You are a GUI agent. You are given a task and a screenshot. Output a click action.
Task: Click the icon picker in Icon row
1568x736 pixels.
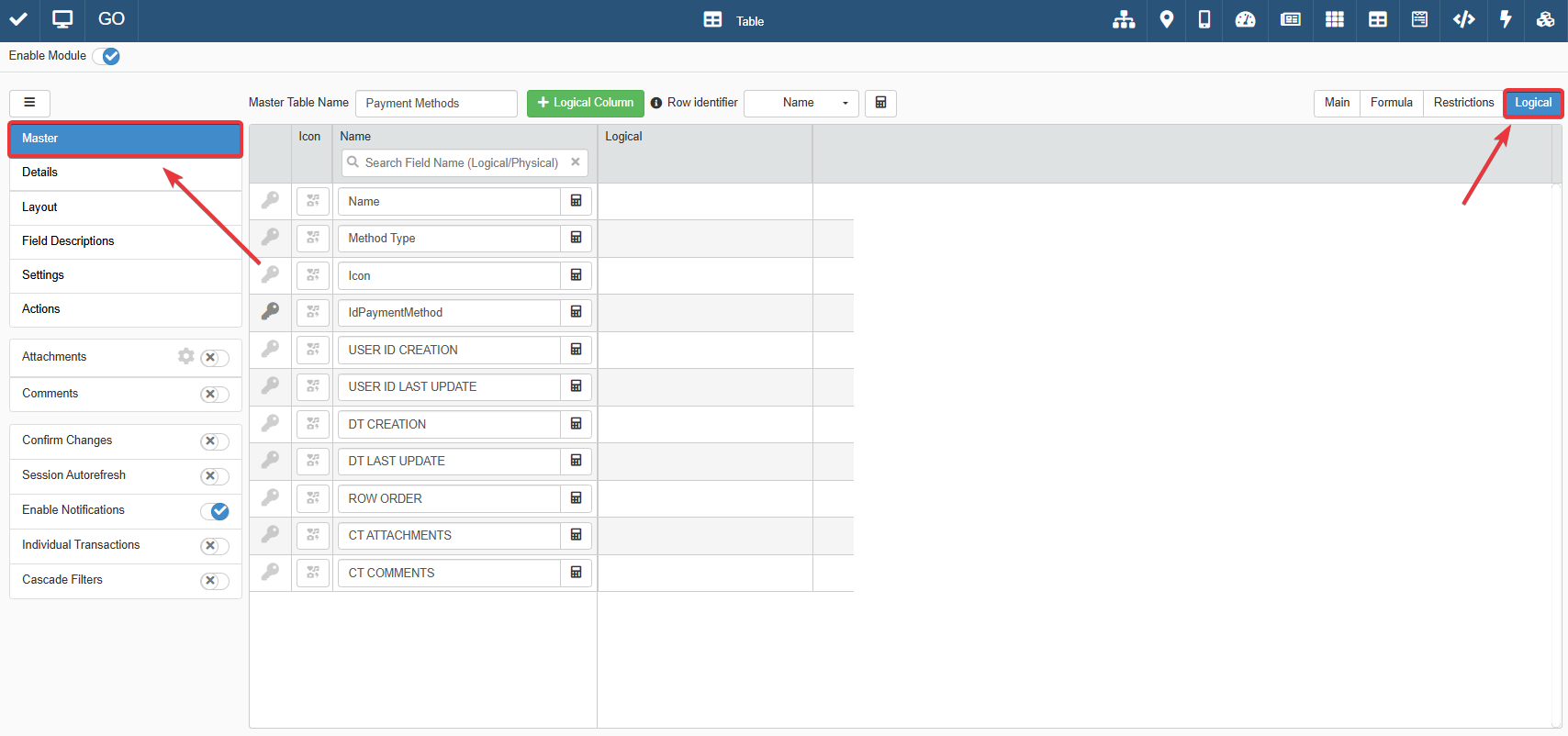(313, 275)
